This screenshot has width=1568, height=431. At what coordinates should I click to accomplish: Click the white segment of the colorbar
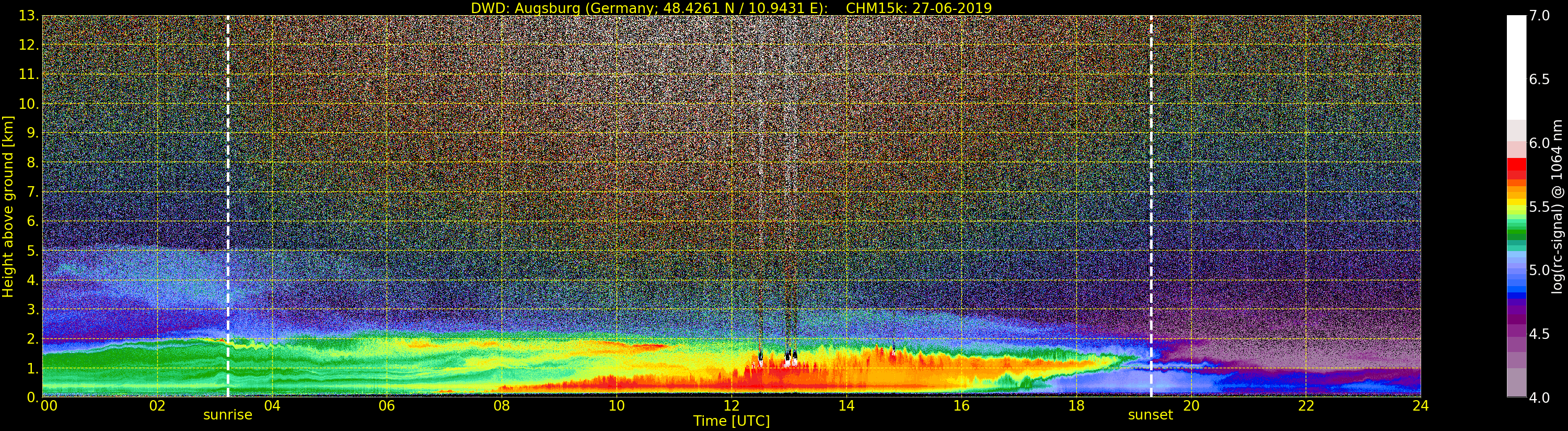pyautogui.click(x=1516, y=67)
